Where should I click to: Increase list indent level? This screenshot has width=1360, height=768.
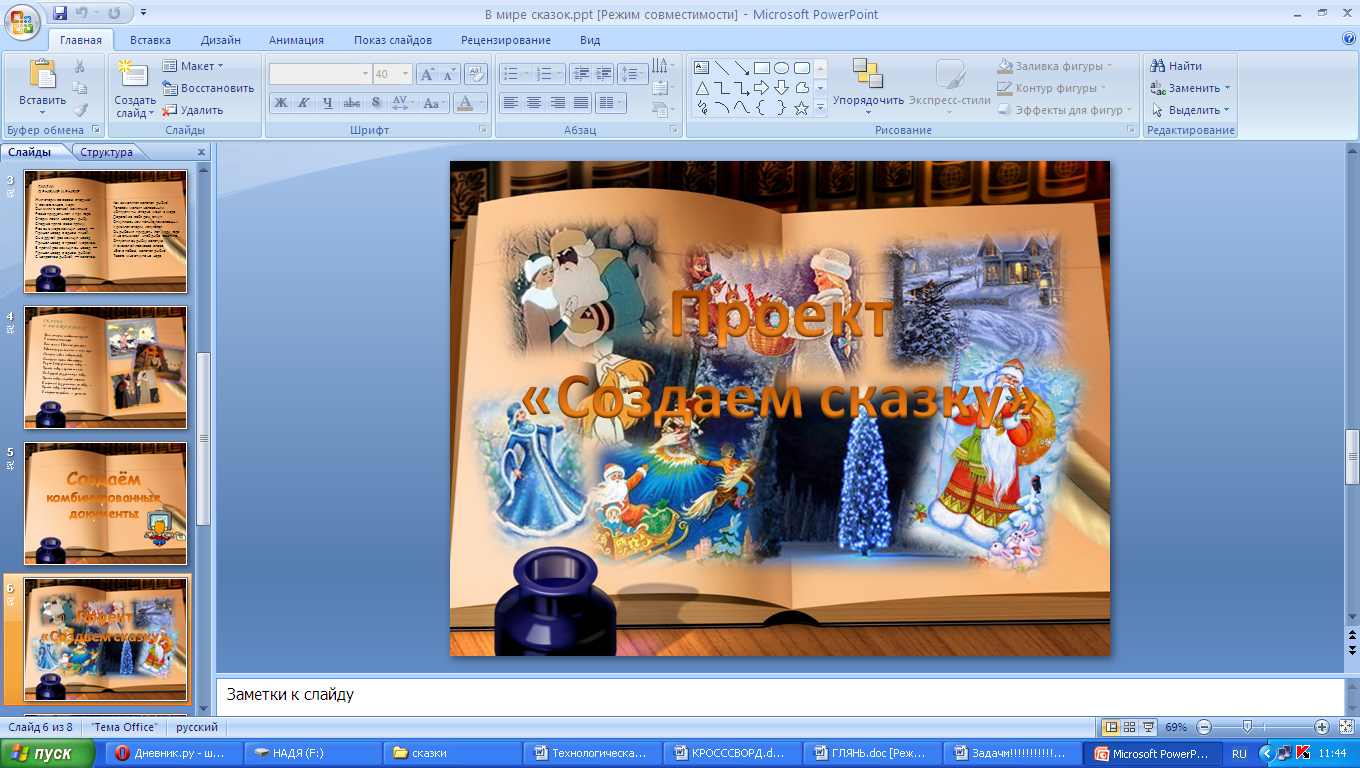click(x=603, y=74)
